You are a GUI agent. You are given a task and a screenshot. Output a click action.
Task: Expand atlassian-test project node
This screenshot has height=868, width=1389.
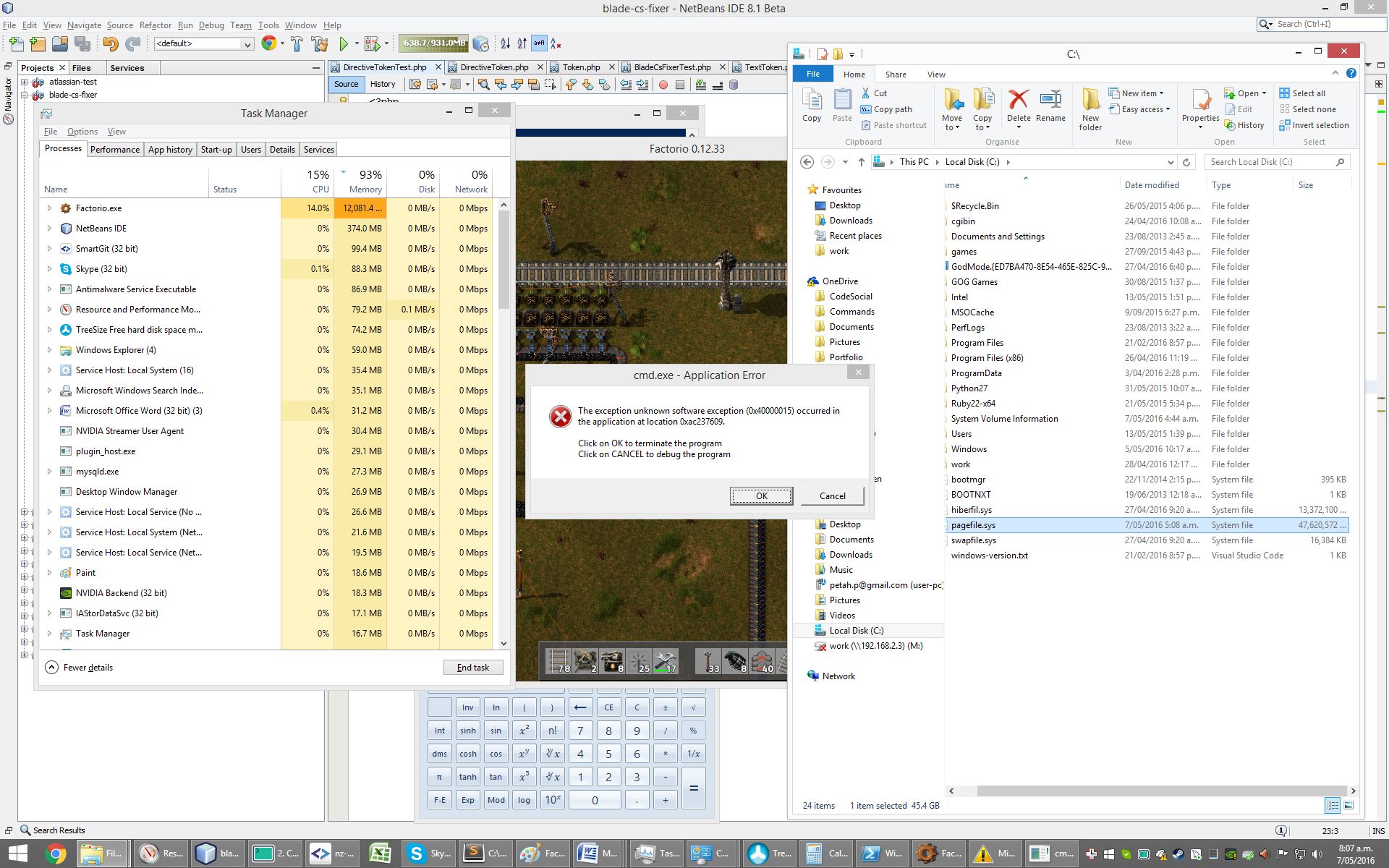(25, 82)
